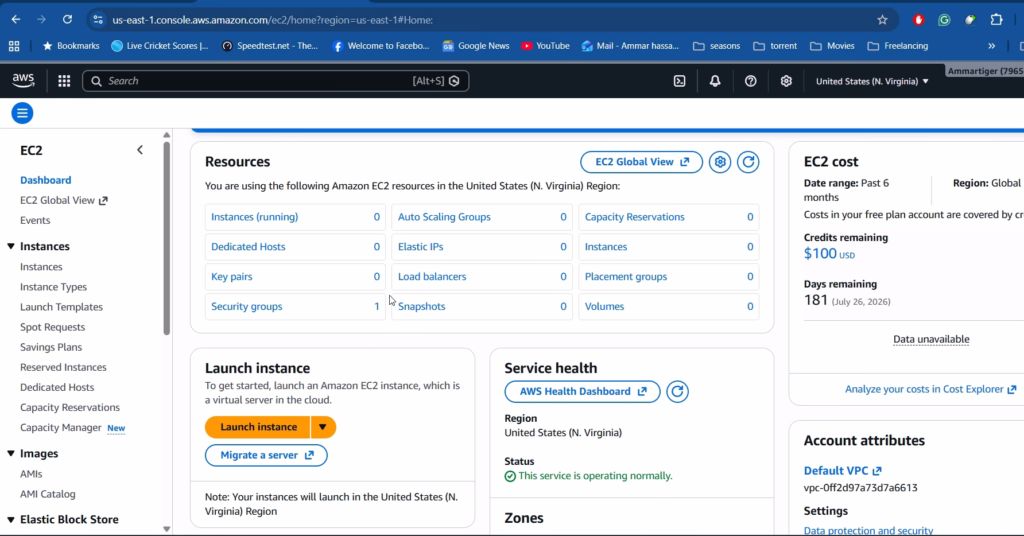Open the United States (N. Virginia) region selector
The height and width of the screenshot is (536, 1024).
click(872, 81)
